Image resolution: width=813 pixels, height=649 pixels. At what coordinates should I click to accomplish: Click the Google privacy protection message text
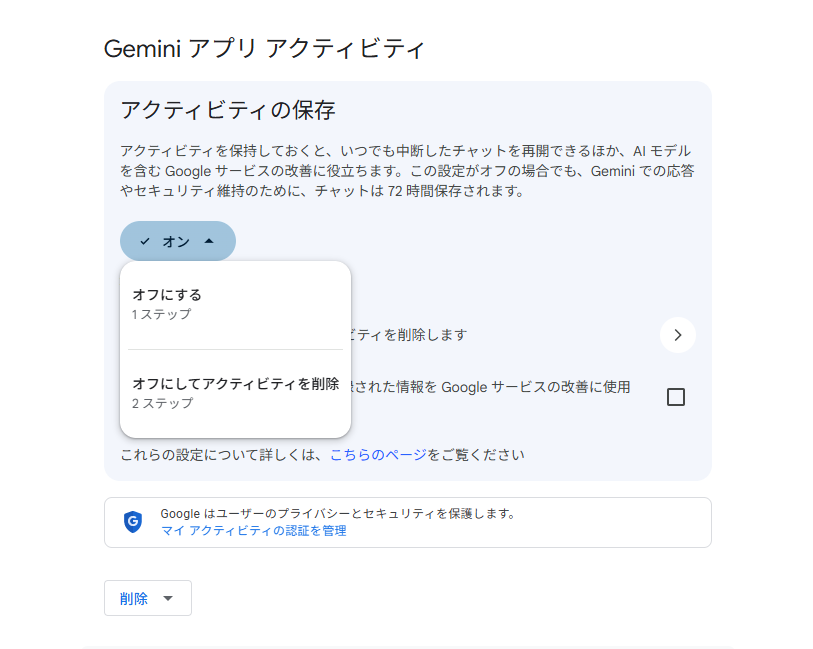click(337, 514)
